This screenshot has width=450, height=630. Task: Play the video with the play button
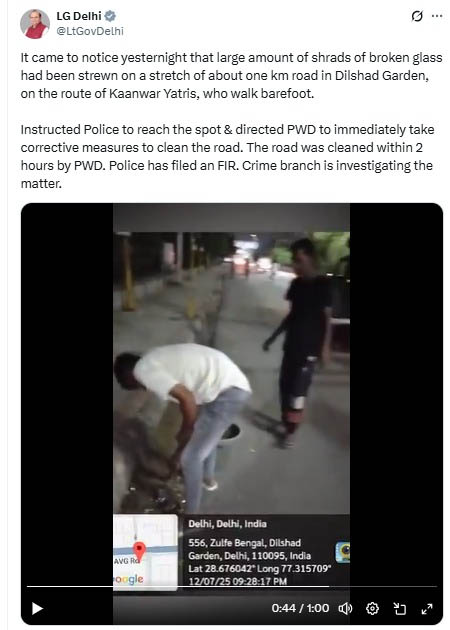pyautogui.click(x=37, y=608)
